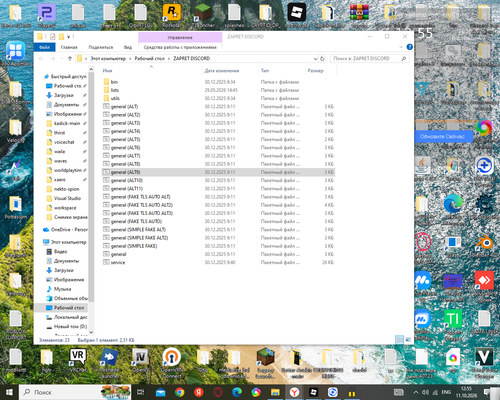Open the Opera browser taskbar icon
The image size is (500, 400).
tap(218, 392)
